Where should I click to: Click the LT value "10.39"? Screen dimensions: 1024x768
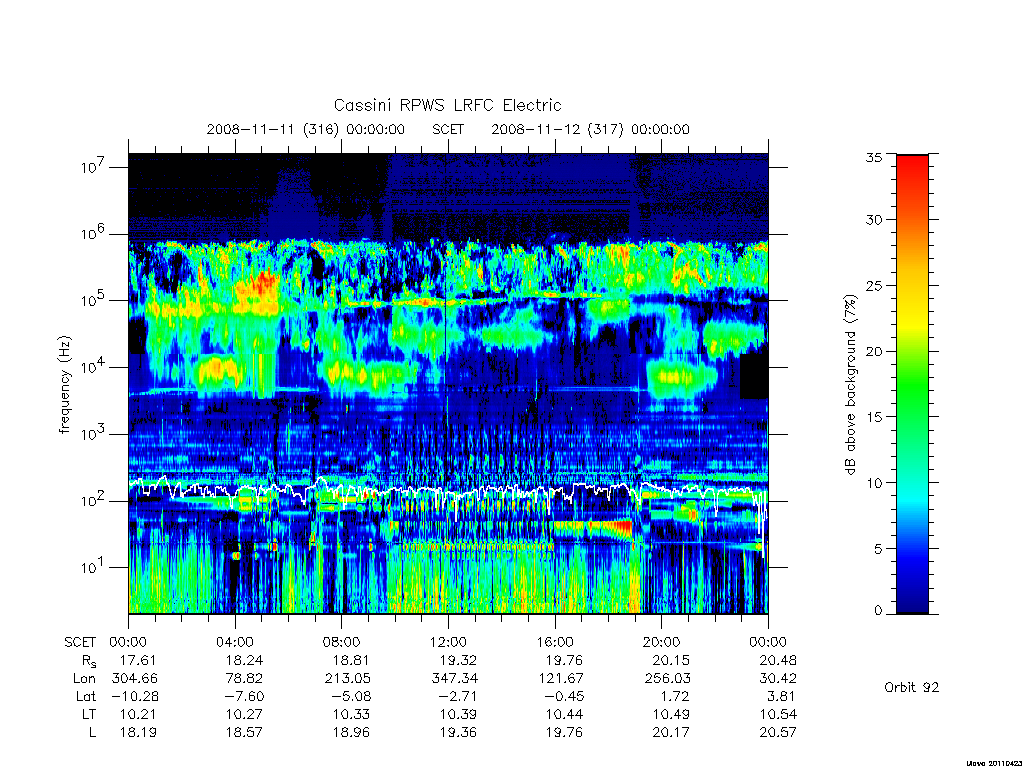[458, 714]
